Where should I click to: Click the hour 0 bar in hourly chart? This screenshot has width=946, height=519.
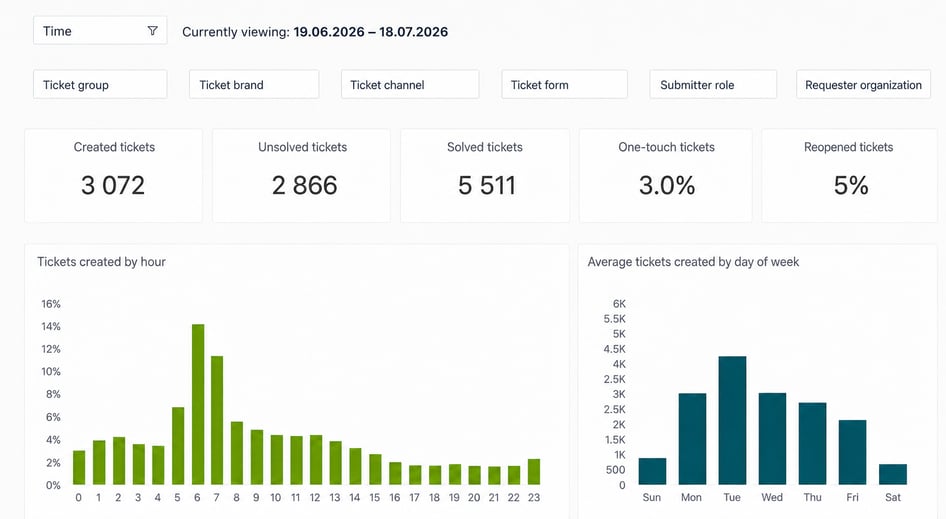[79, 468]
